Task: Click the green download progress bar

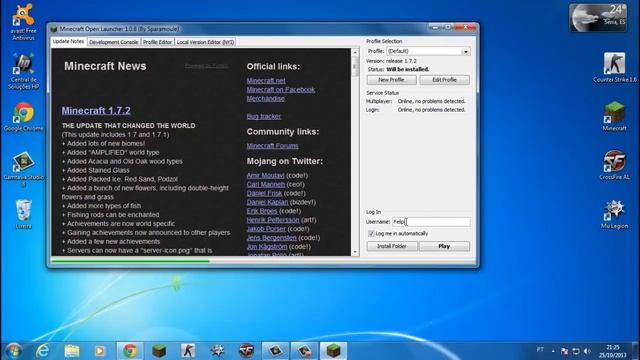Action: point(131,261)
